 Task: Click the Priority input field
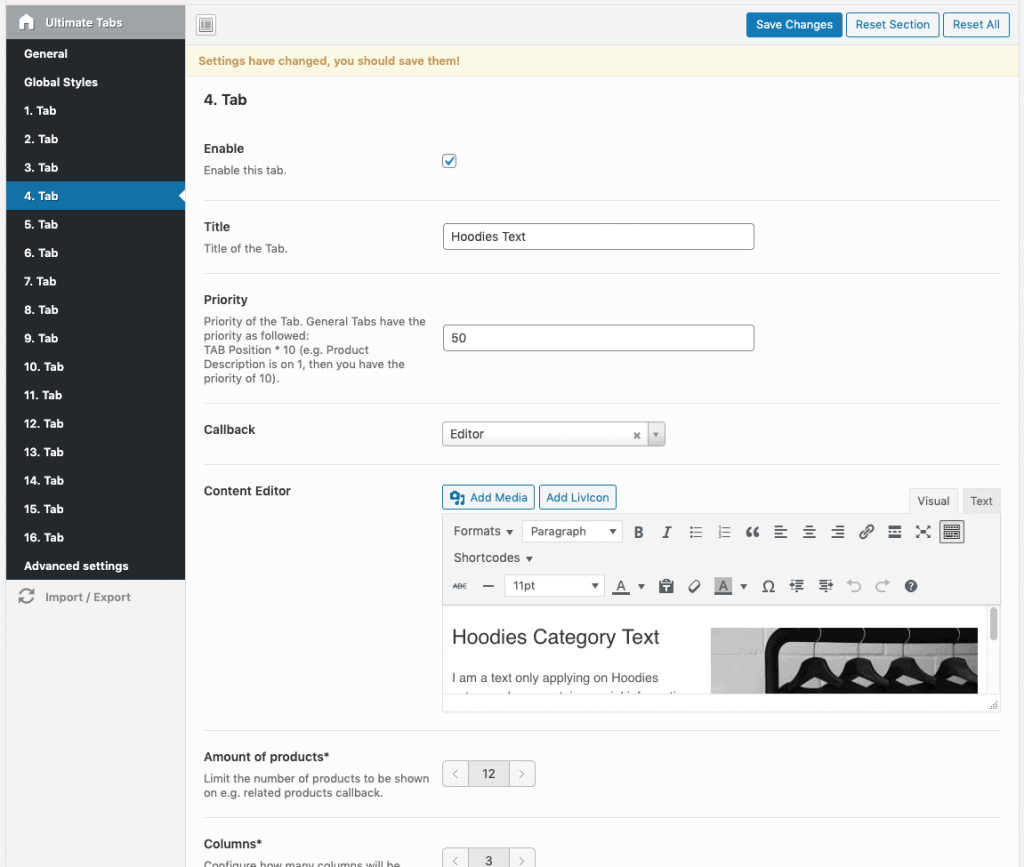tap(598, 338)
